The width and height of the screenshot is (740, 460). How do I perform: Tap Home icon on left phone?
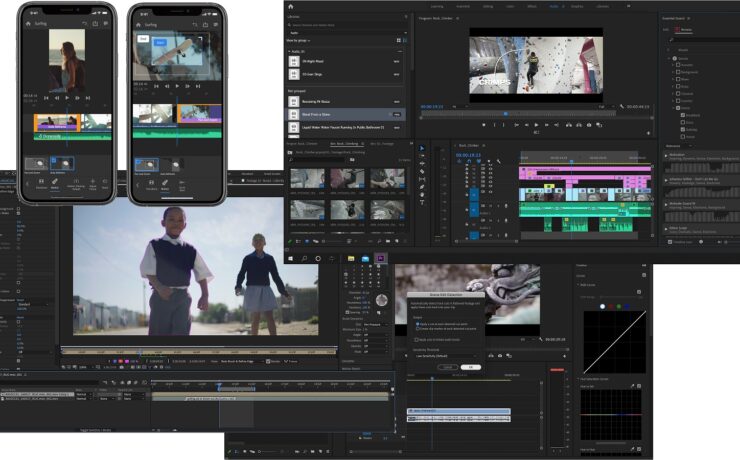pyautogui.click(x=28, y=23)
